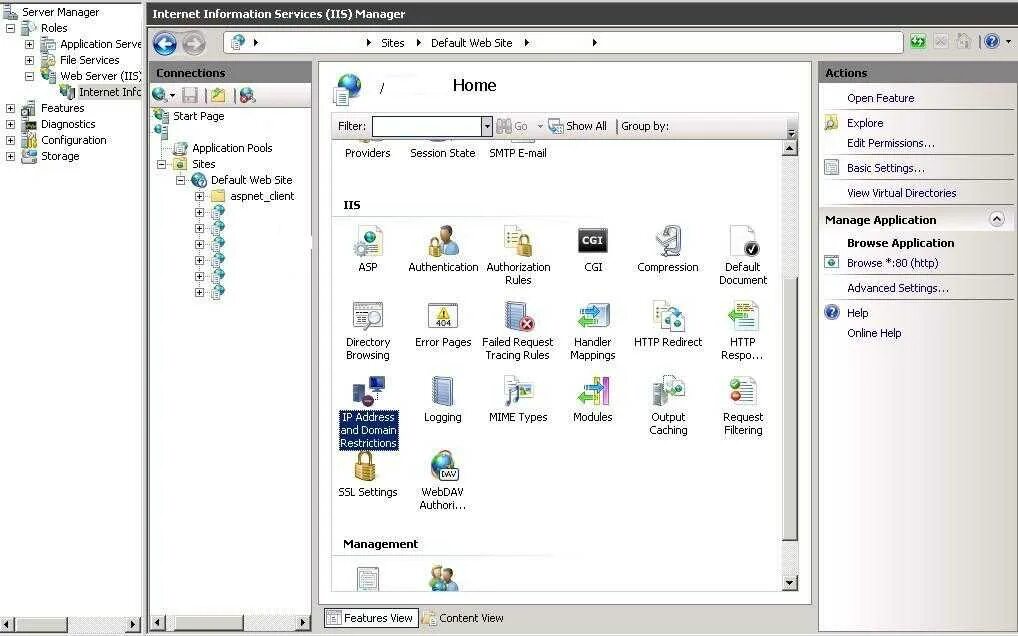Expand the Configuration tree node
Viewport: 1018px width, 636px height.
click(10, 140)
